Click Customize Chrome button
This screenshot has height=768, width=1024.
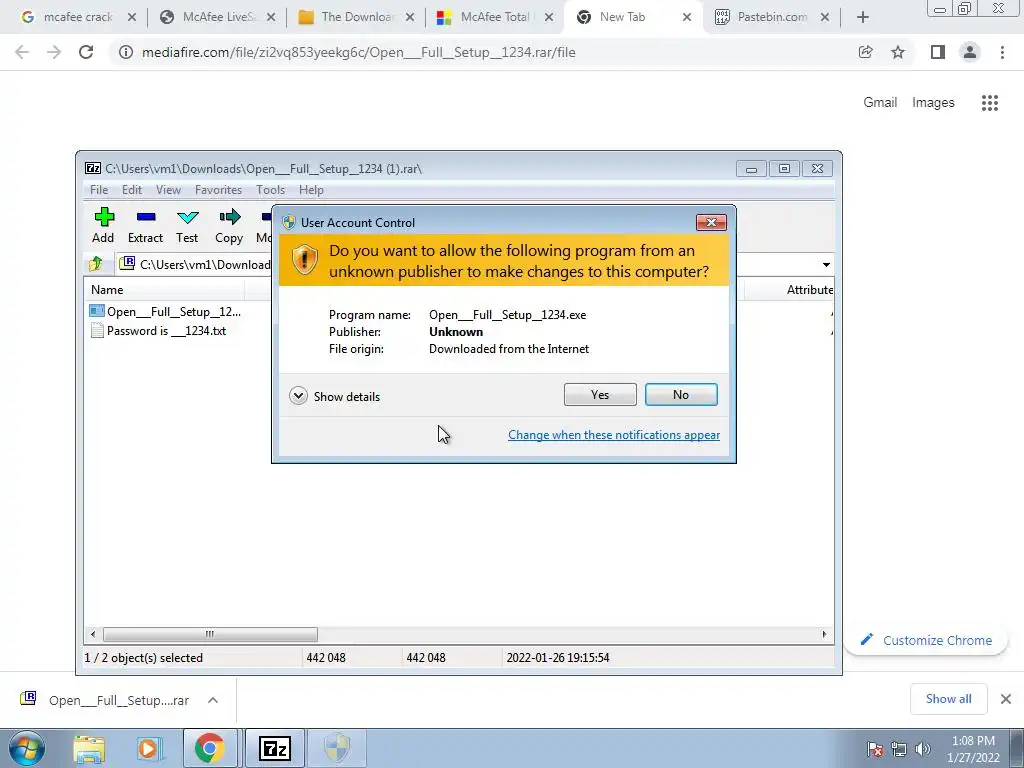(x=926, y=641)
